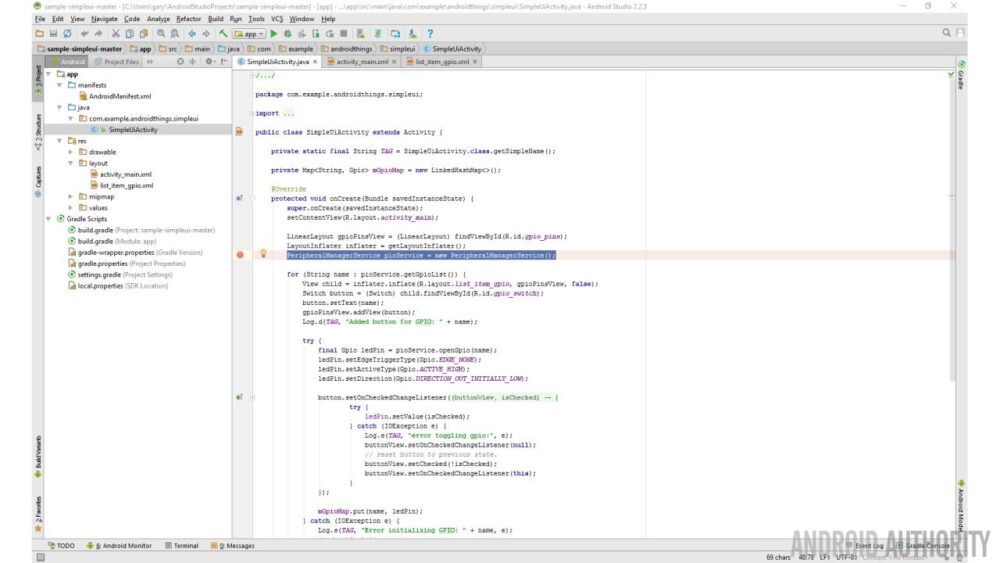Click the lightbulb intention icon in gutter

click(x=263, y=254)
